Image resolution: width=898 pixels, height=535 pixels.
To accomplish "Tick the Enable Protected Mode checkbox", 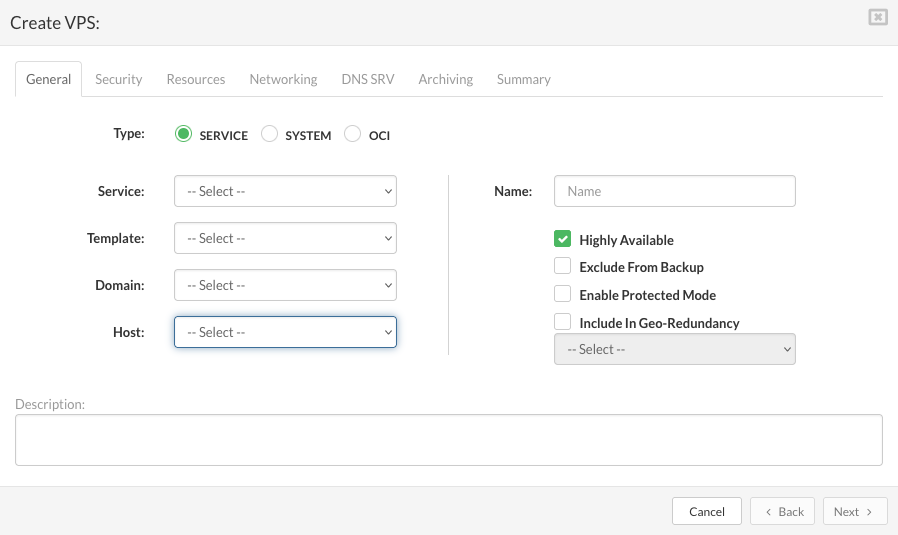I will pos(562,294).
